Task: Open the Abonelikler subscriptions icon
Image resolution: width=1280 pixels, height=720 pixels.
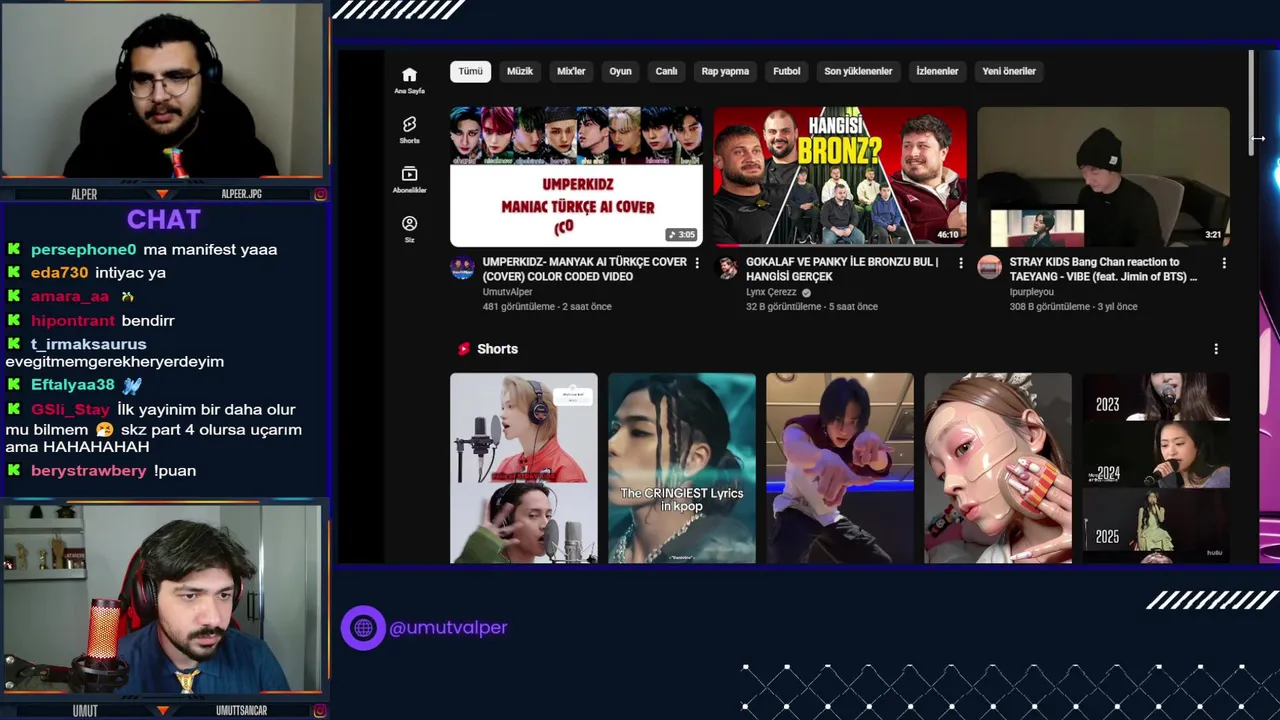Action: click(x=409, y=179)
